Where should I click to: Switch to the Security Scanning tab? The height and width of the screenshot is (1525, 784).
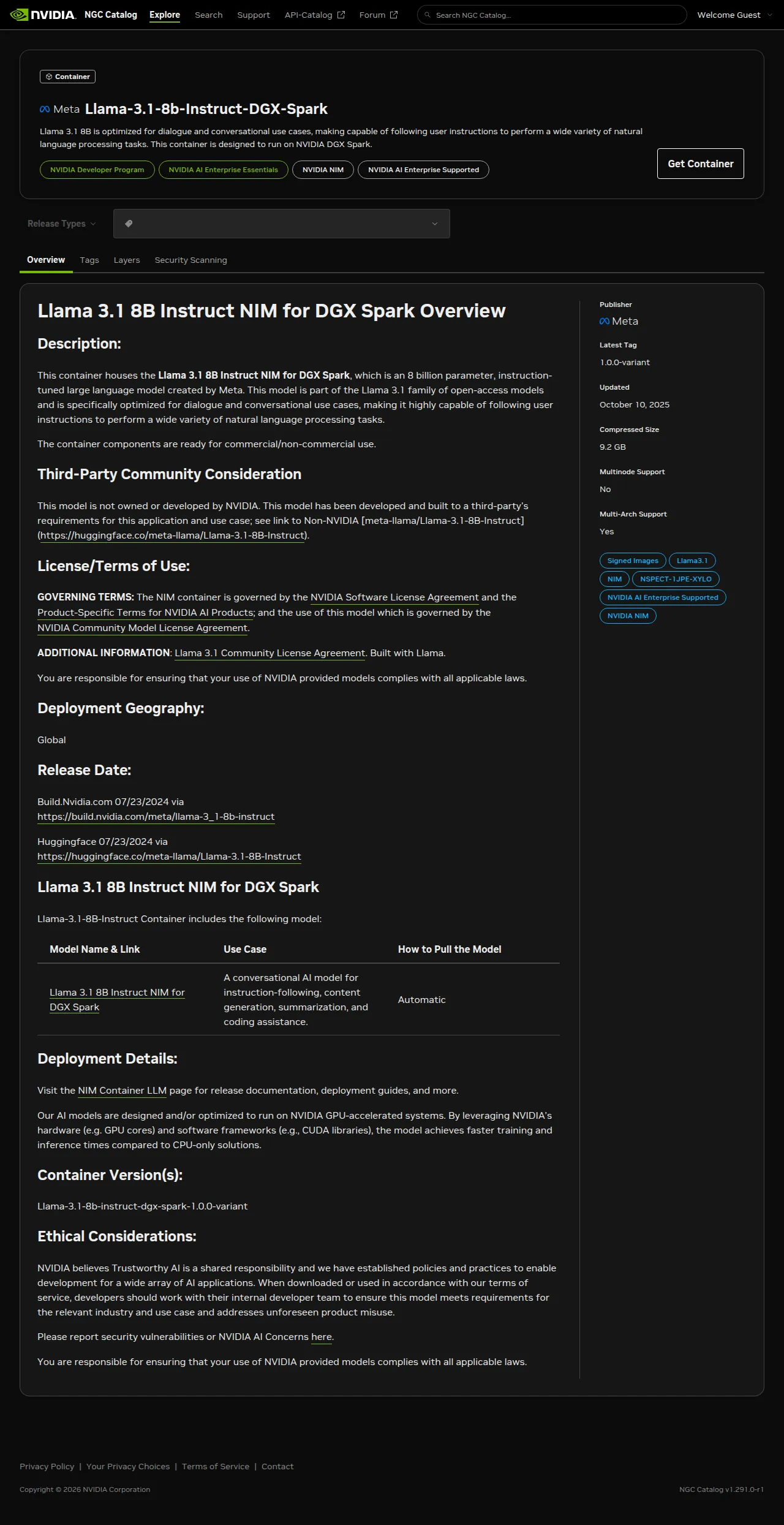[x=190, y=260]
